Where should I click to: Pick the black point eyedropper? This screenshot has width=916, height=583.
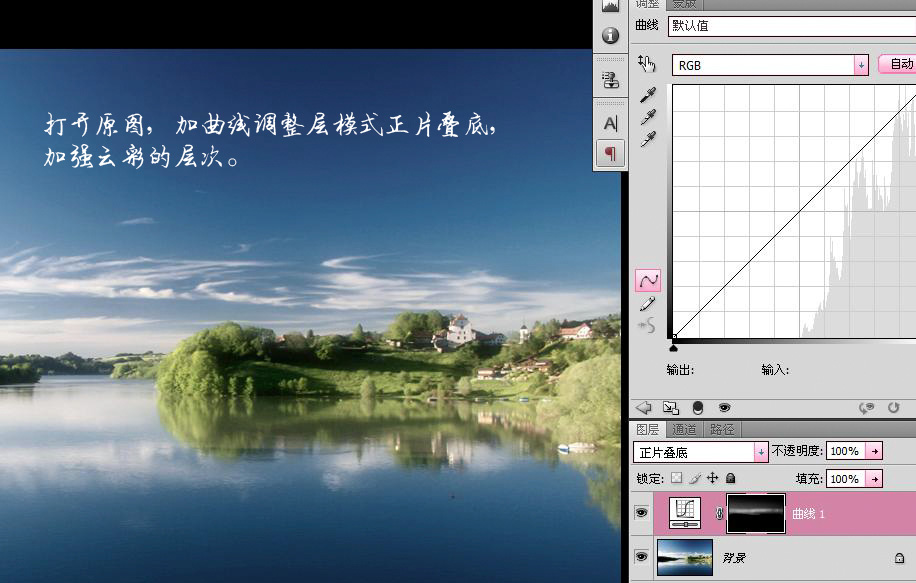(648, 95)
